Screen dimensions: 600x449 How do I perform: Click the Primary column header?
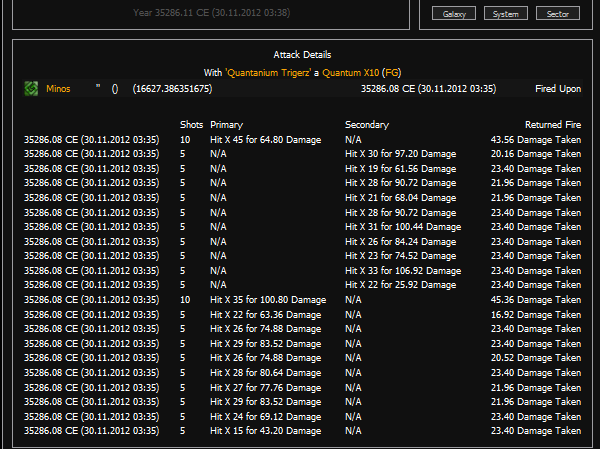point(227,125)
